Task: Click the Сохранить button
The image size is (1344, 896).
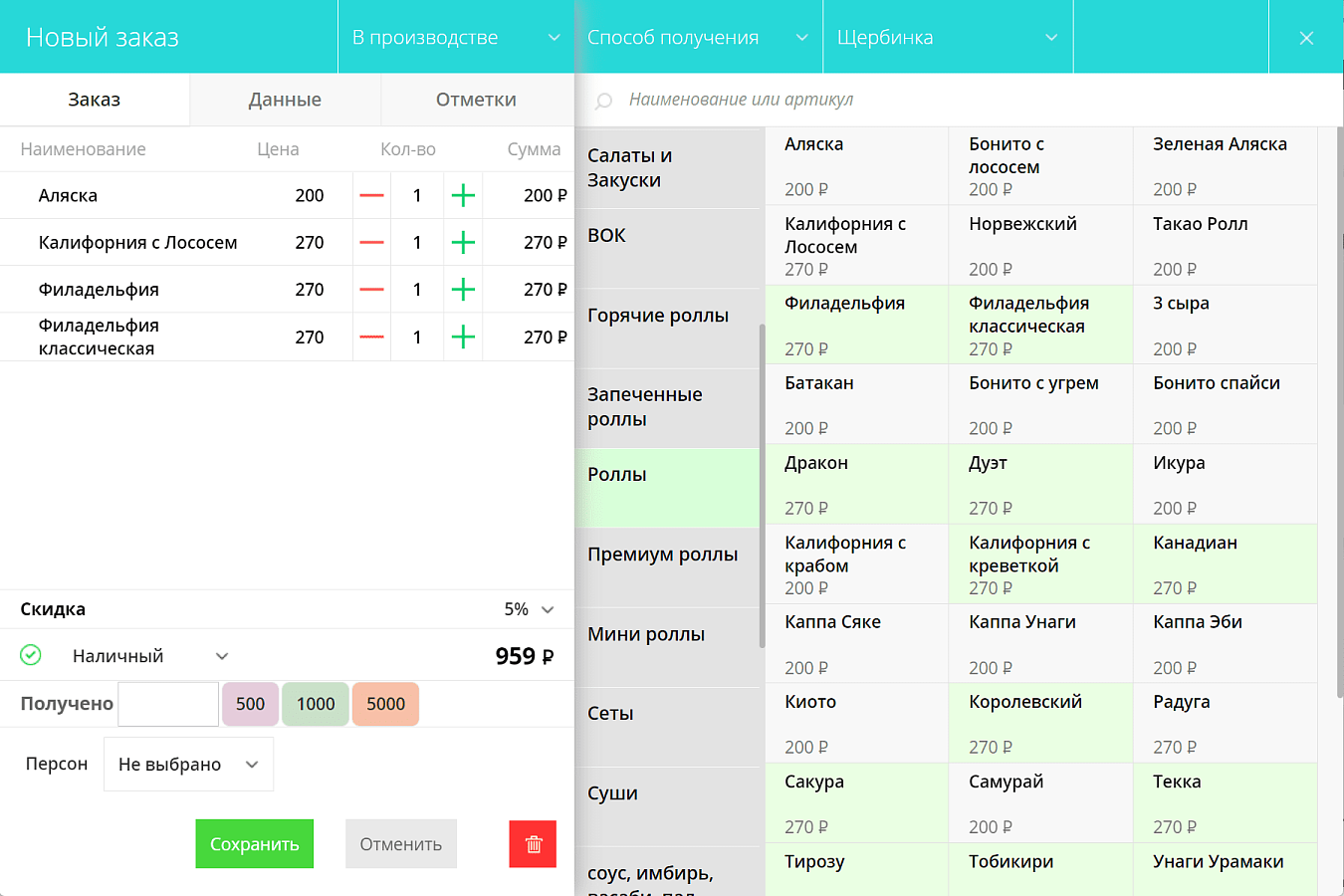Action: (x=254, y=844)
